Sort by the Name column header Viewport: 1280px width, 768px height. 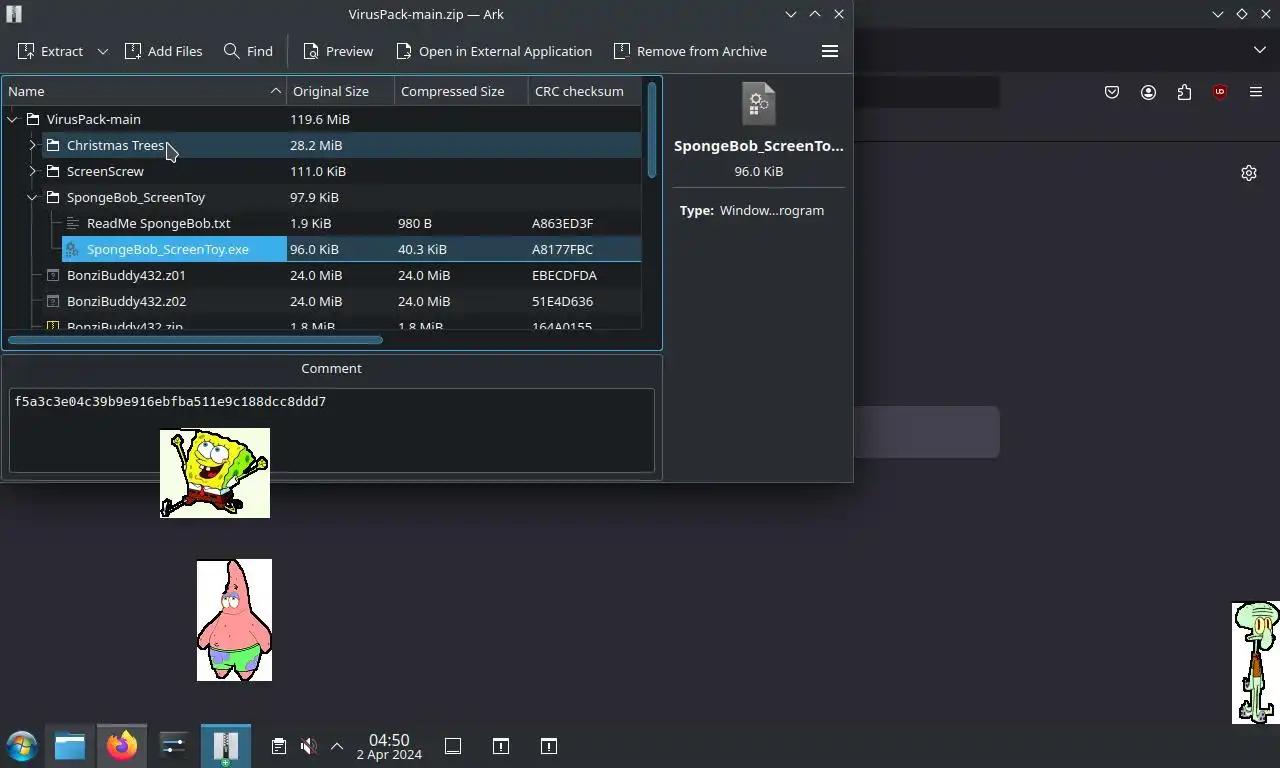(x=144, y=91)
